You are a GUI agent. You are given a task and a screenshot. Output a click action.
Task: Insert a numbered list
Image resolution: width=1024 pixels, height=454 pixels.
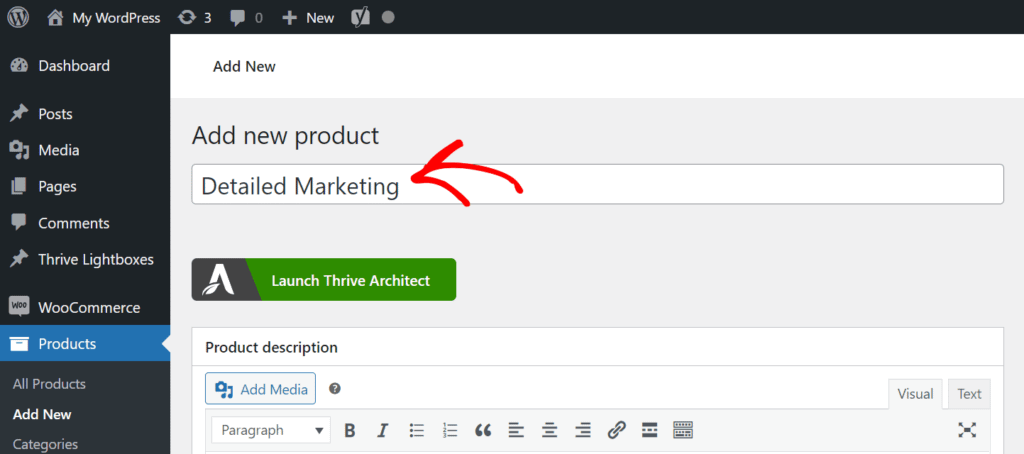pyautogui.click(x=450, y=430)
